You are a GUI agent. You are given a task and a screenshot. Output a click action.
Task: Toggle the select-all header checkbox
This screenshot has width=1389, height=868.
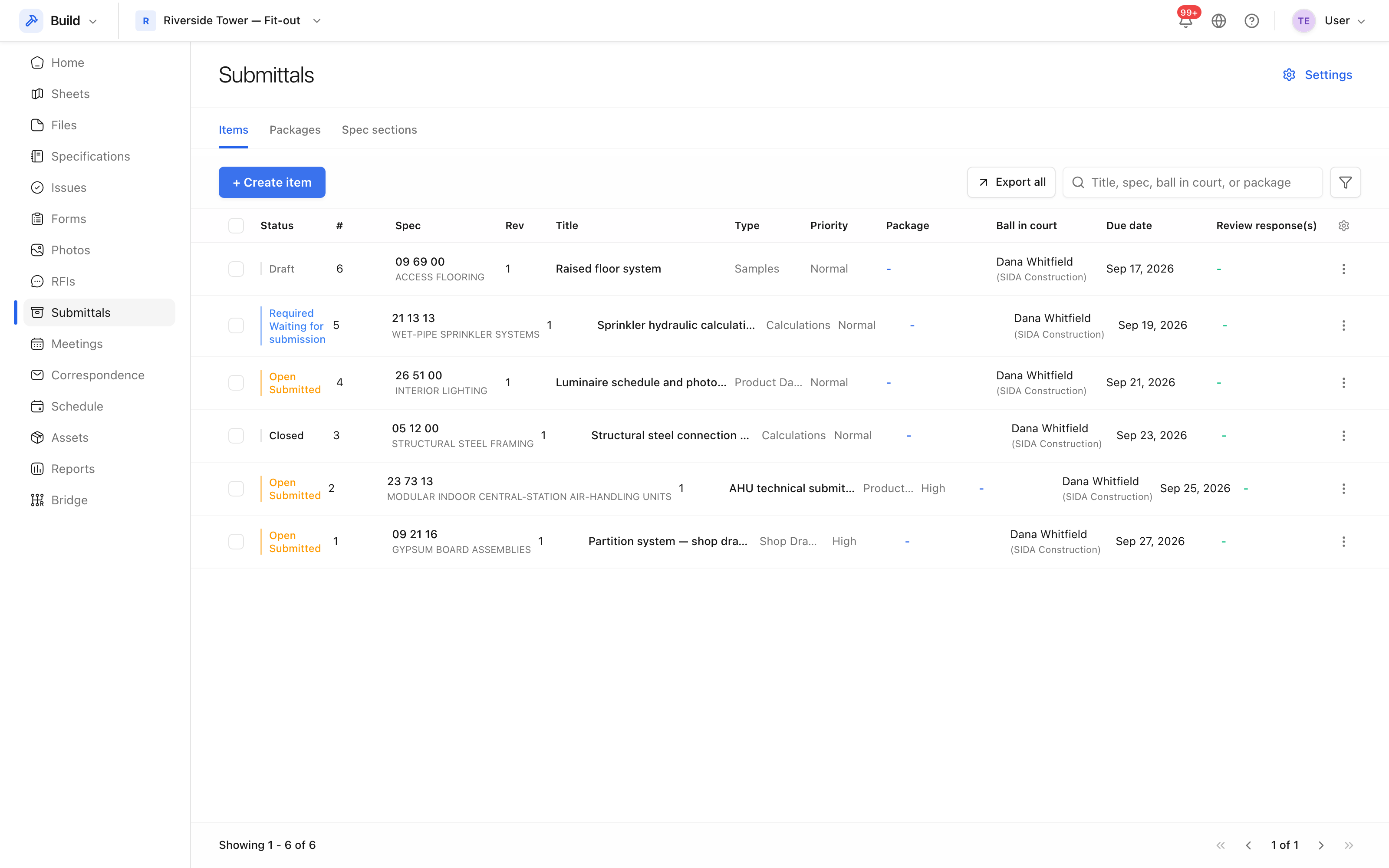pyautogui.click(x=236, y=226)
